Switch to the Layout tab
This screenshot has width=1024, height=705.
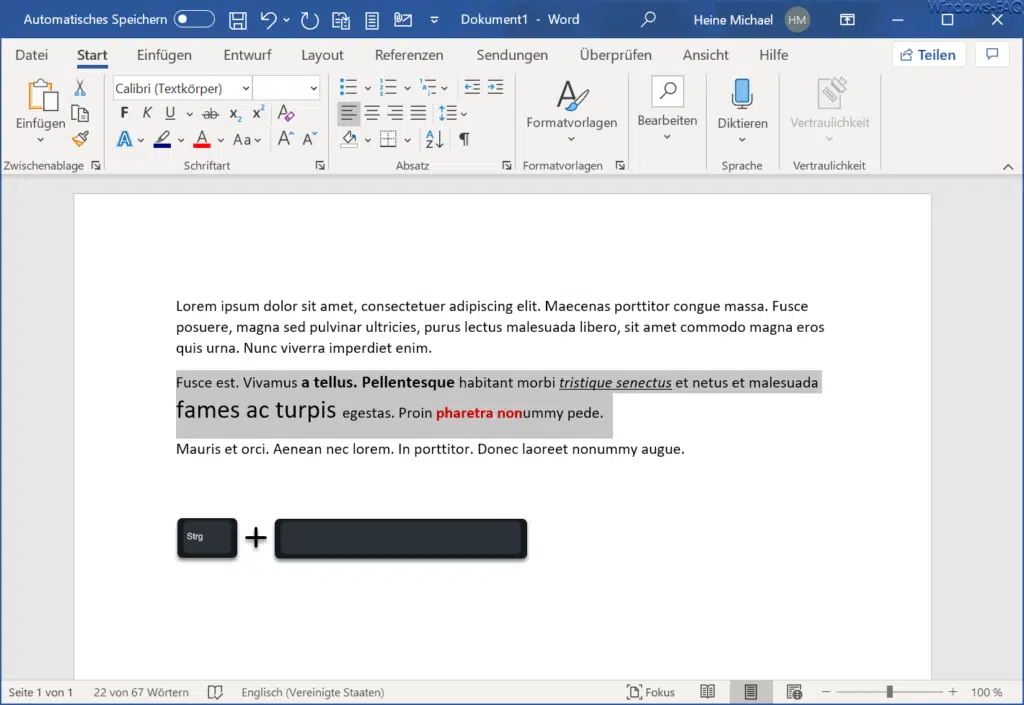click(322, 55)
